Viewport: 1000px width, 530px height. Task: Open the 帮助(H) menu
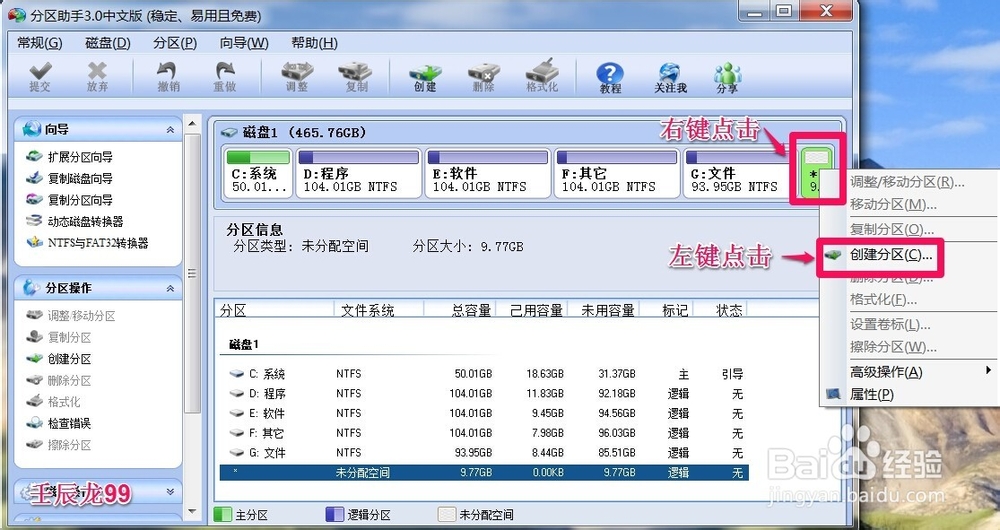pyautogui.click(x=314, y=43)
